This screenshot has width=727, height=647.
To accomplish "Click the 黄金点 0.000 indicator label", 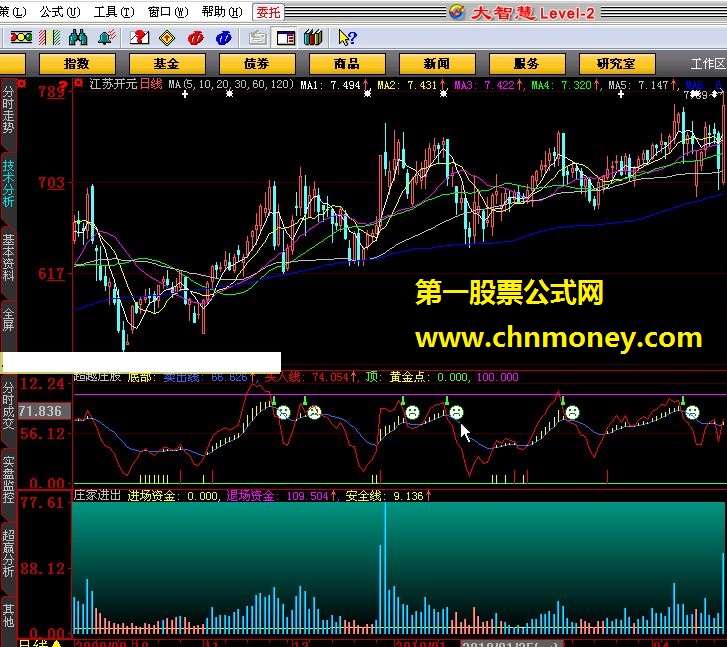I will (x=428, y=377).
